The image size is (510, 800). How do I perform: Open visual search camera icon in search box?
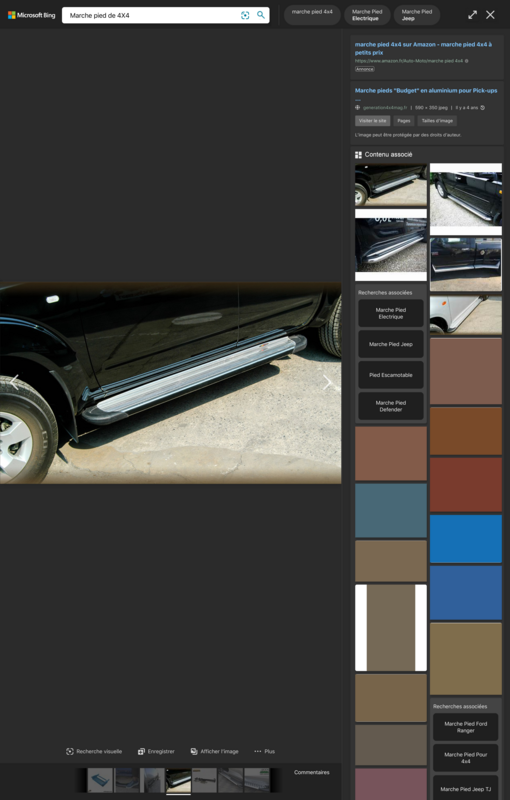(245, 15)
